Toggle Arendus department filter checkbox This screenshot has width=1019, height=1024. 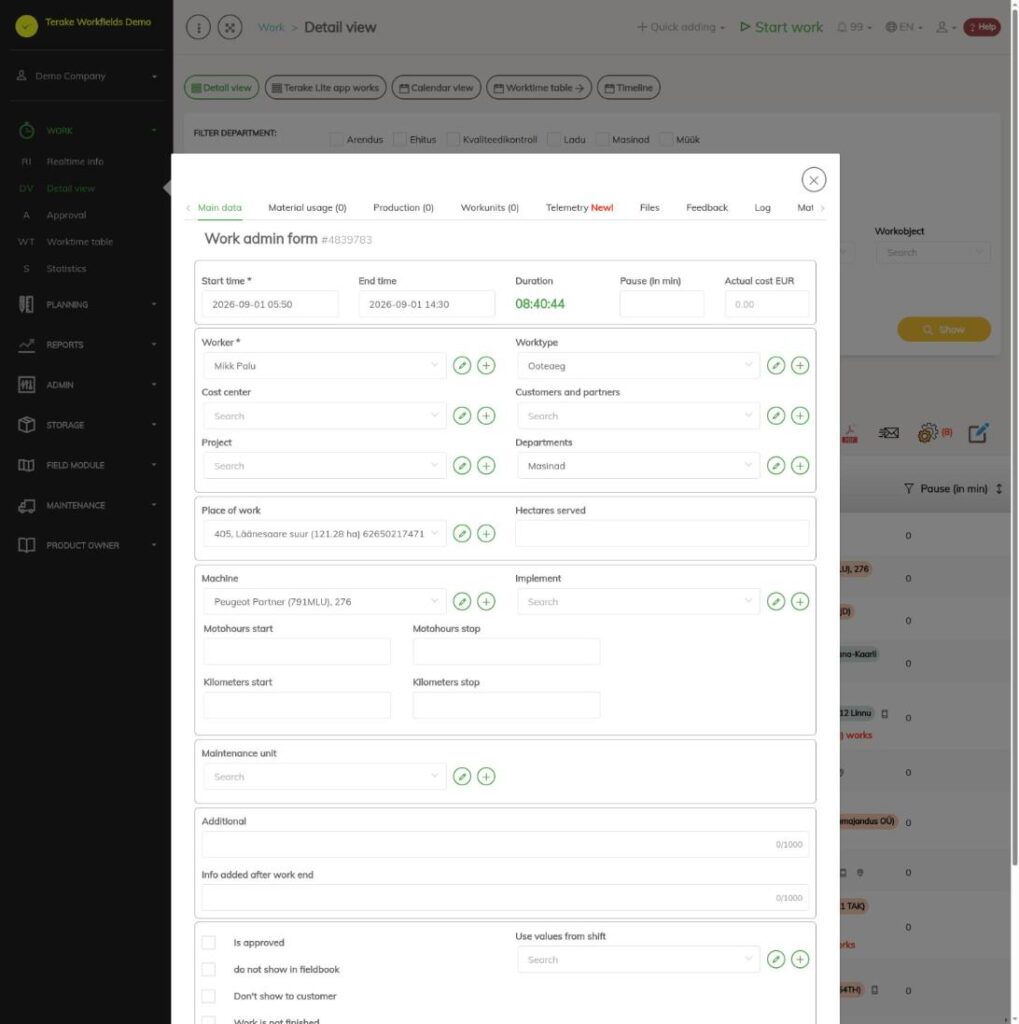click(336, 139)
